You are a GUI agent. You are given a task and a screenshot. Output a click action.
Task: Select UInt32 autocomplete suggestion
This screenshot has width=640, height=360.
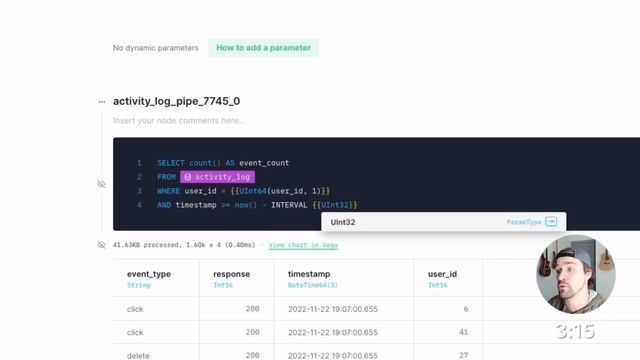443,222
